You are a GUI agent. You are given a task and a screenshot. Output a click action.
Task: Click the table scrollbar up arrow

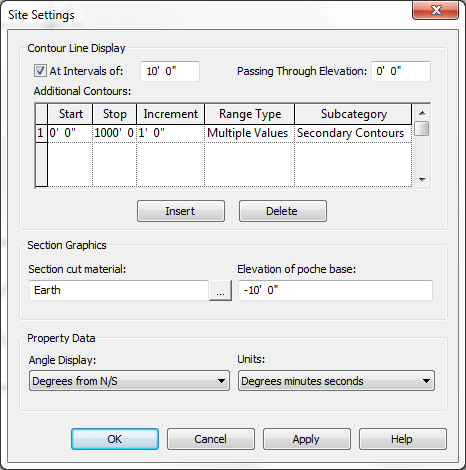coord(422,113)
